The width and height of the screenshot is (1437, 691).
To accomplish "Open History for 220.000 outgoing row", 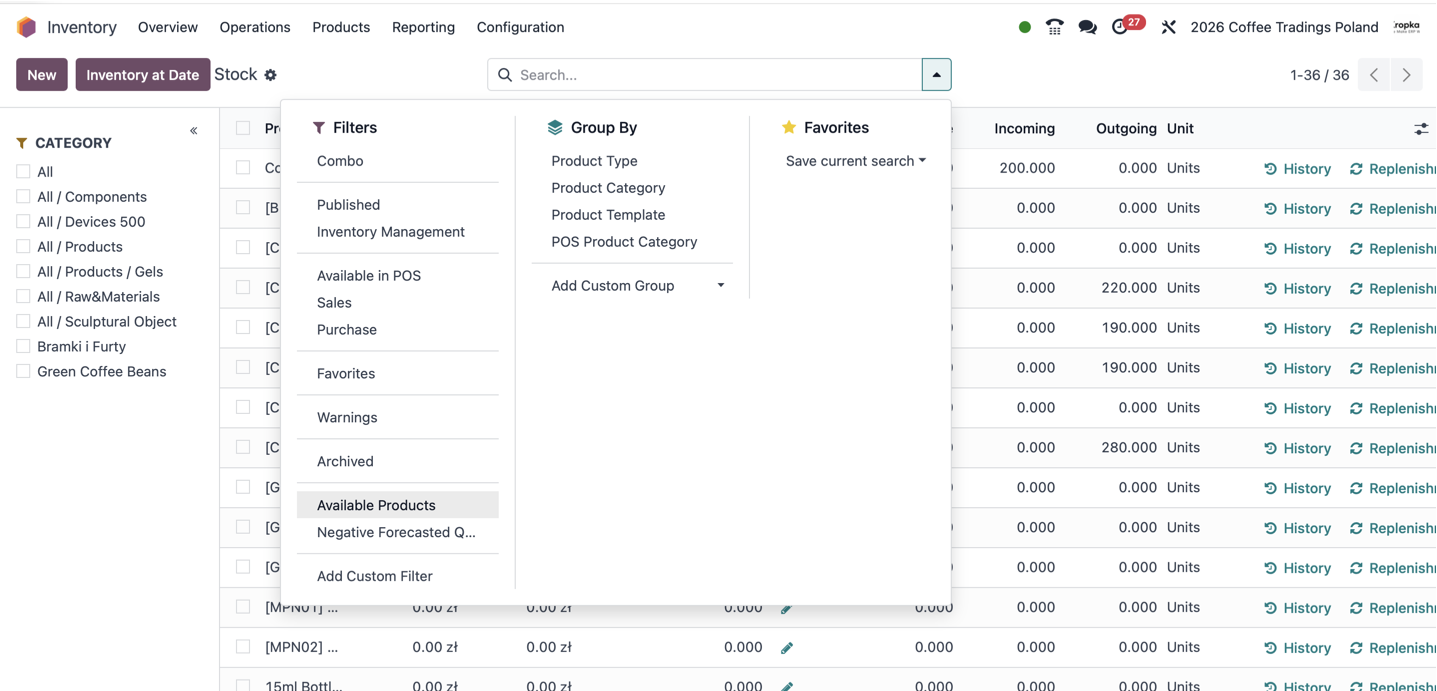I will 1297,289.
